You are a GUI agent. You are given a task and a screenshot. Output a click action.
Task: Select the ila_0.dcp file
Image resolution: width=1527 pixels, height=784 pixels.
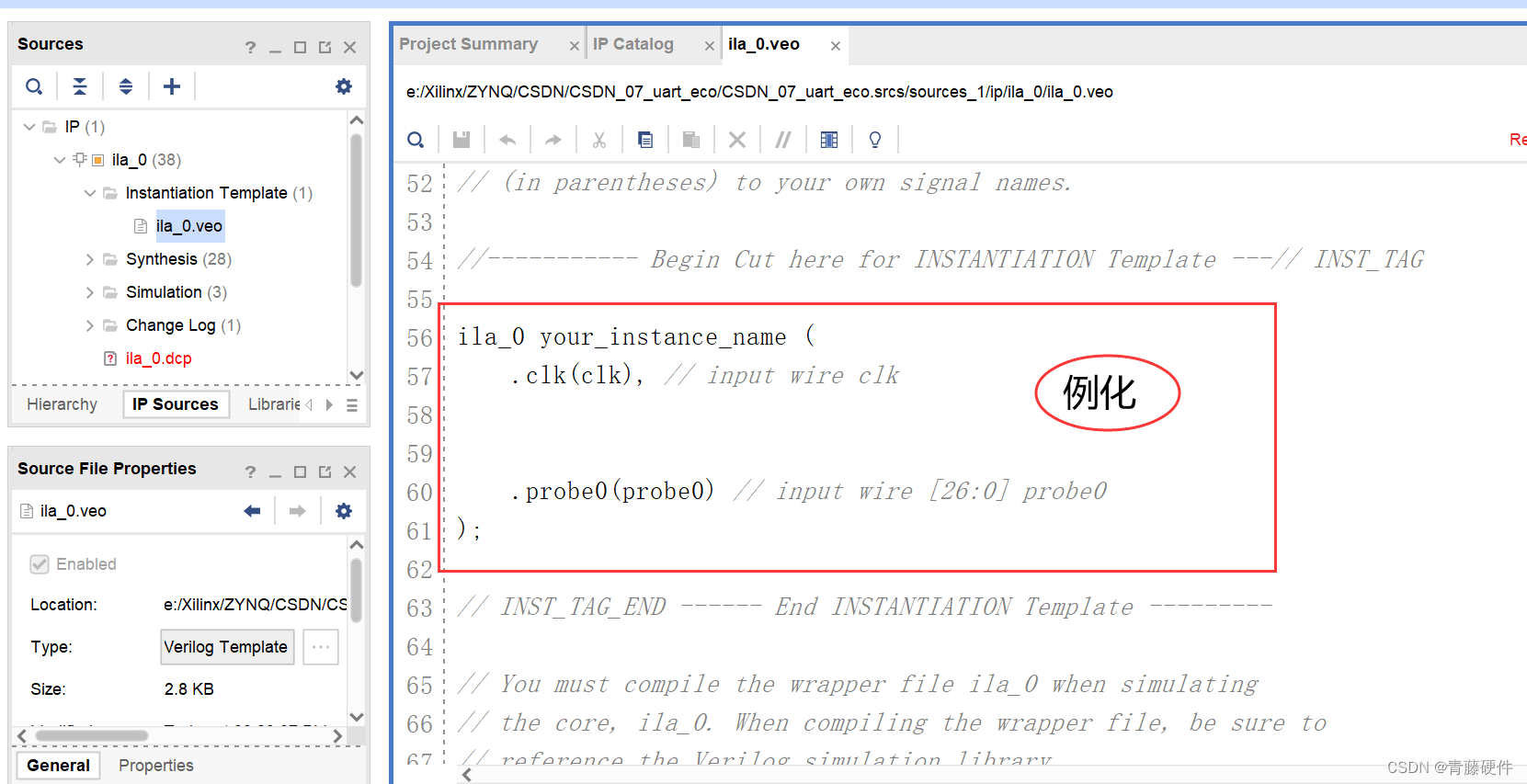click(159, 358)
